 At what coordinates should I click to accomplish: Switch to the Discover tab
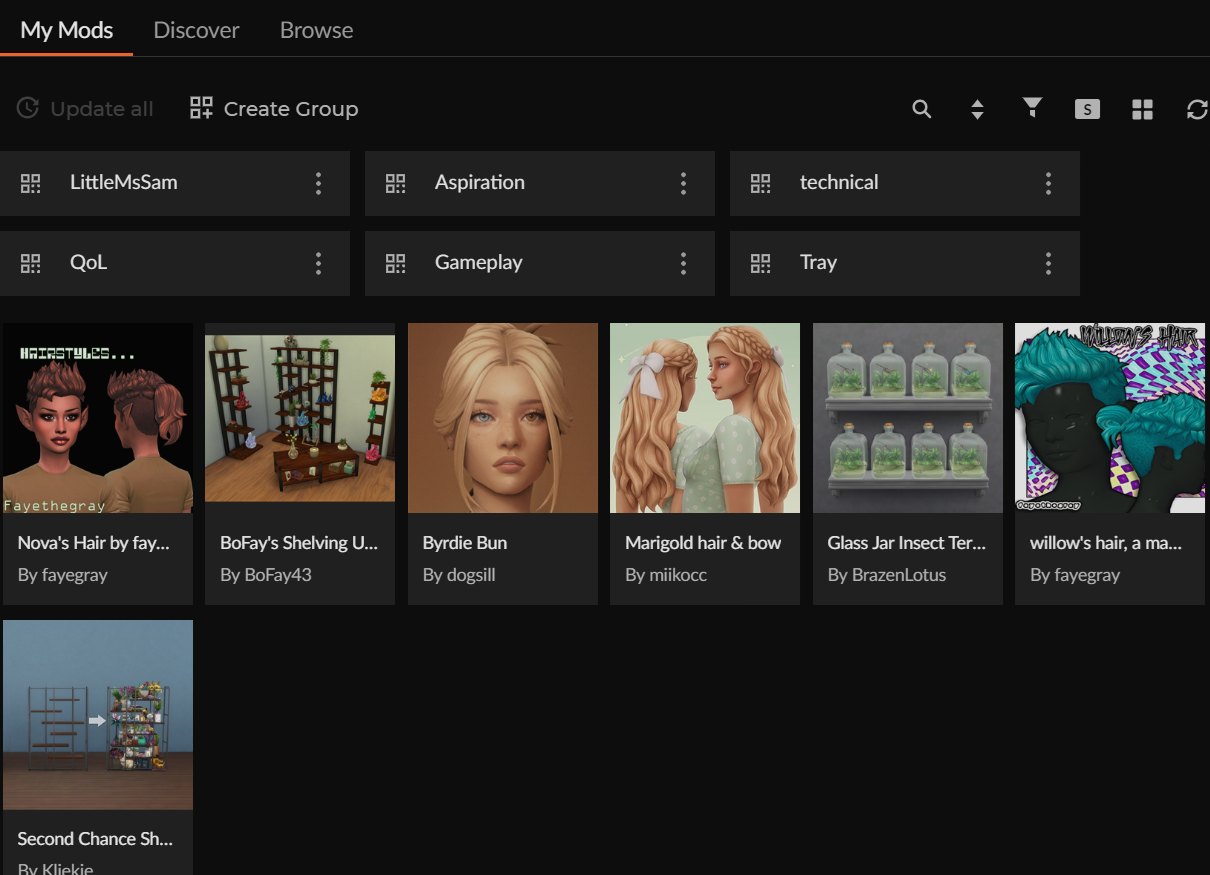[x=196, y=30]
